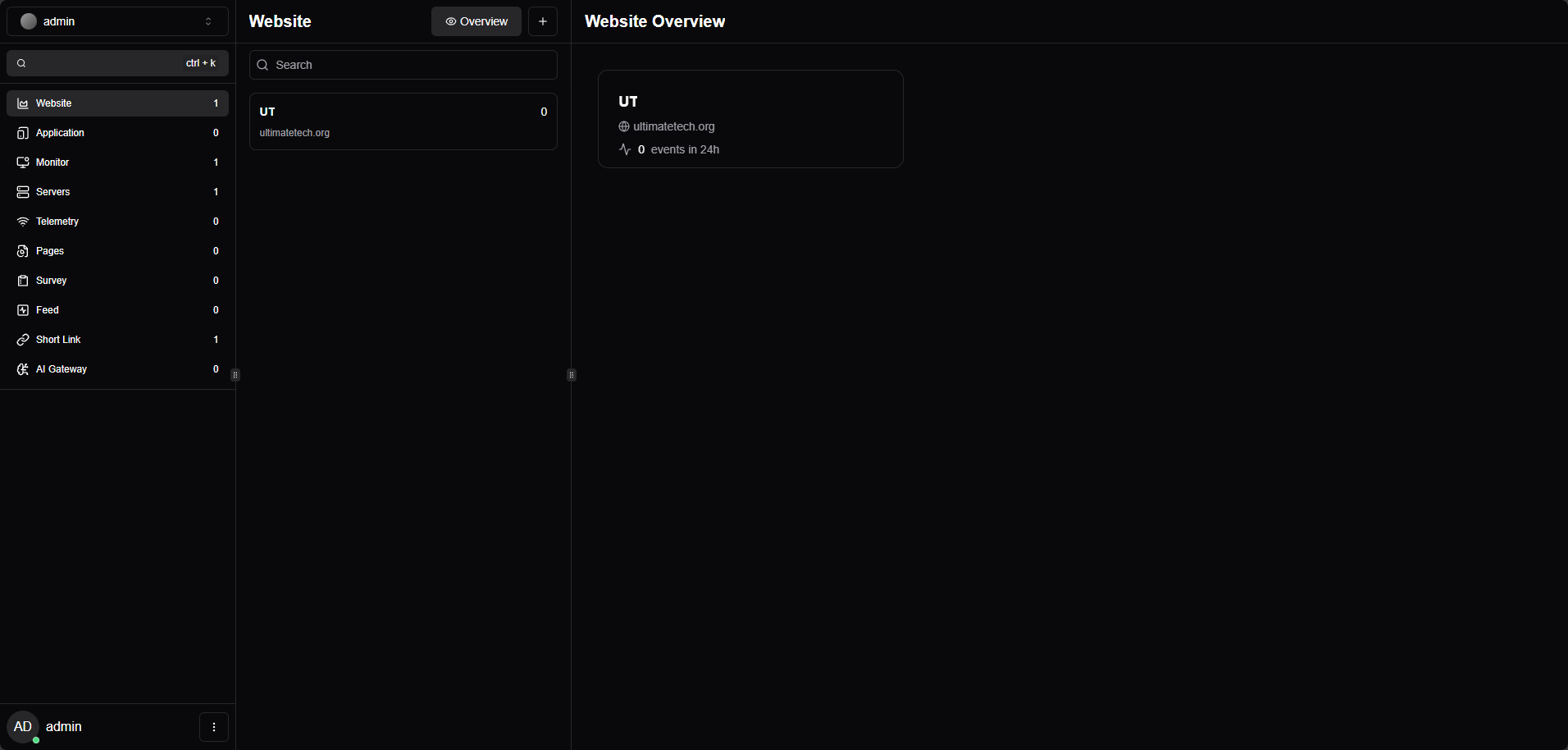The height and width of the screenshot is (750, 1568).
Task: Navigate to the Pages section
Action: (117, 251)
